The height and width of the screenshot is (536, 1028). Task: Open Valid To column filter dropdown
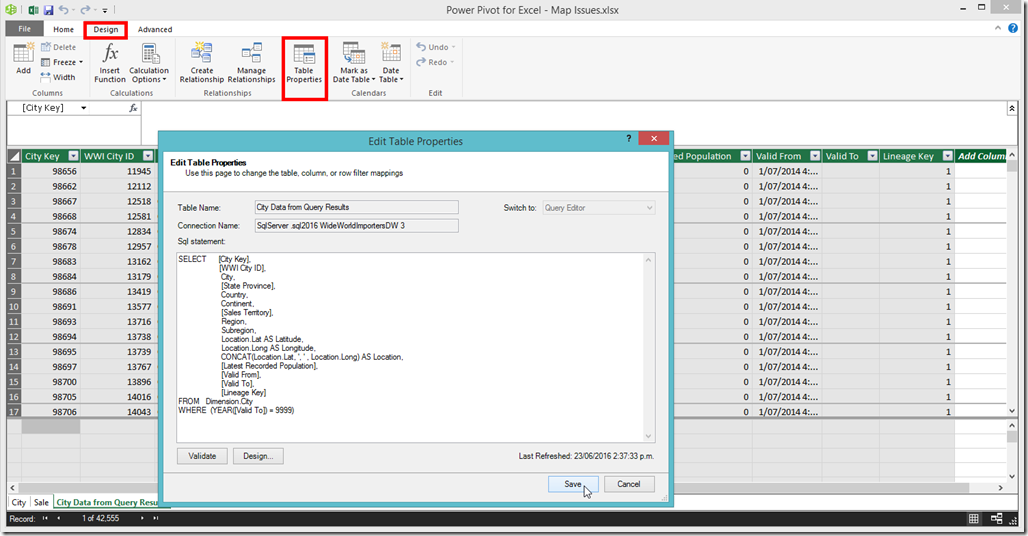click(x=873, y=156)
